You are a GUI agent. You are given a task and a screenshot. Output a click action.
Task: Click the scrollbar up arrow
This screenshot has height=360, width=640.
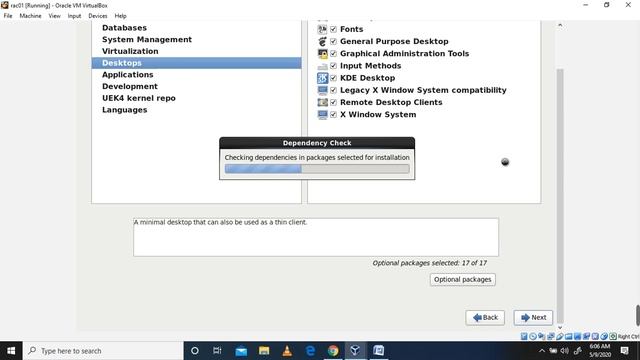pyautogui.click(x=560, y=25)
